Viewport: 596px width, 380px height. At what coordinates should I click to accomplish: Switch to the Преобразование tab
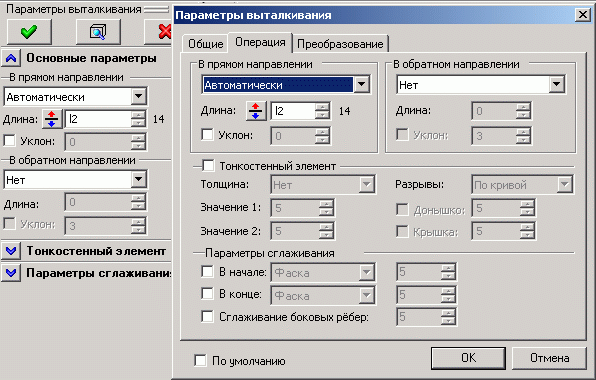[340, 44]
